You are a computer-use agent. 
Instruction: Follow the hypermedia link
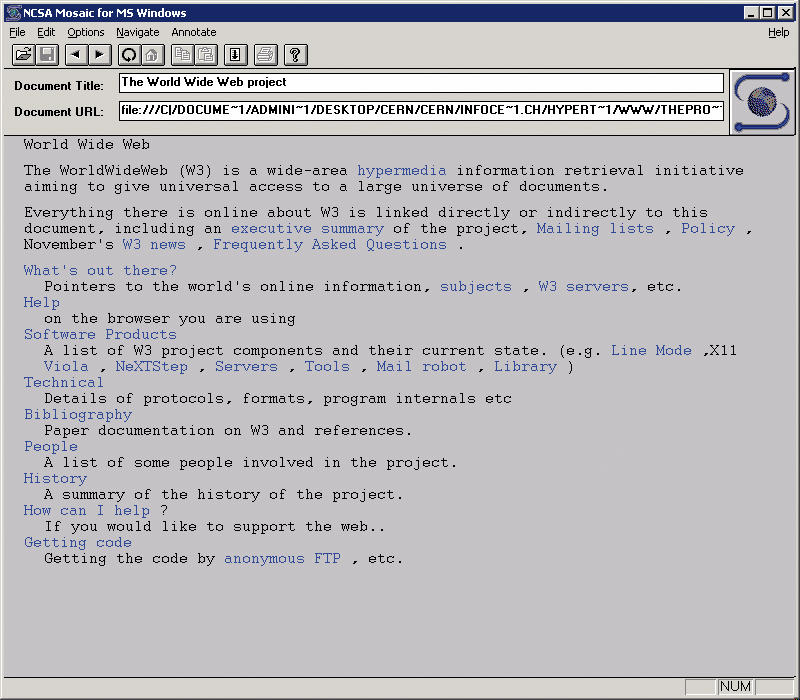402,171
